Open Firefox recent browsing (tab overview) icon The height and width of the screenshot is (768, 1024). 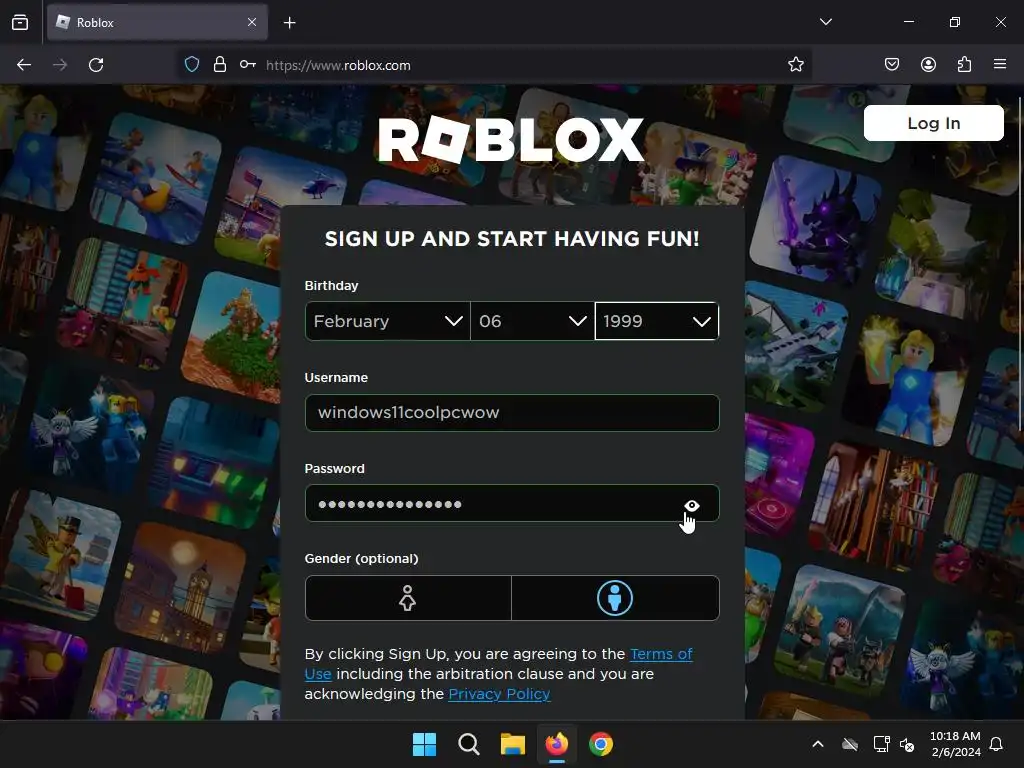coord(20,22)
